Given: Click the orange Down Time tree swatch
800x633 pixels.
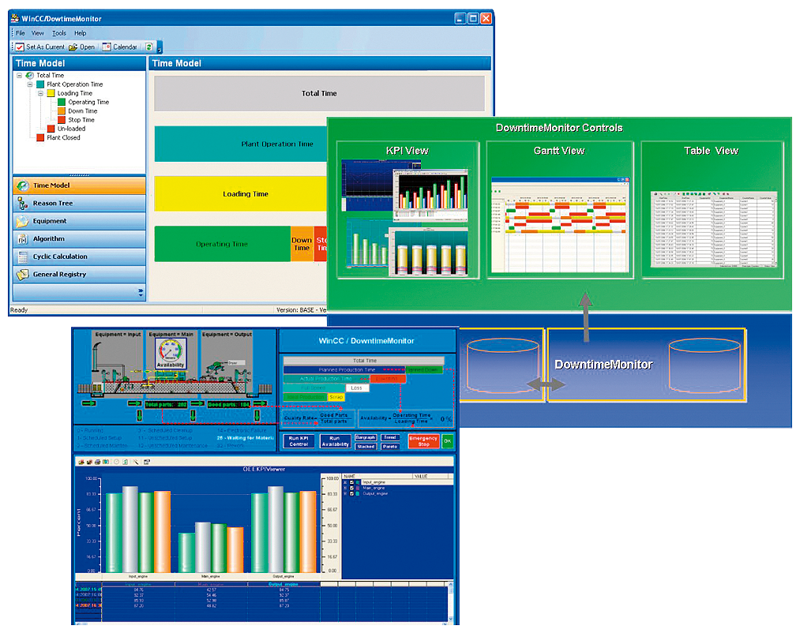Looking at the screenshot, I should coord(62,111).
